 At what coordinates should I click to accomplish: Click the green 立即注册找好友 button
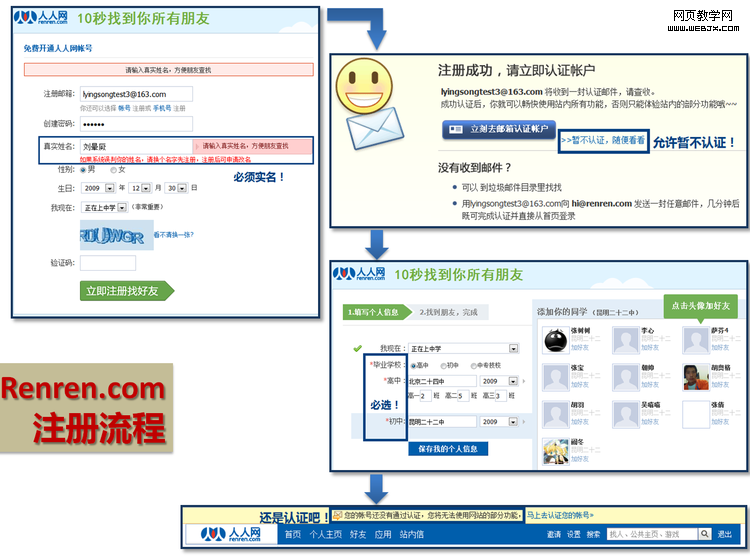pyautogui.click(x=126, y=291)
